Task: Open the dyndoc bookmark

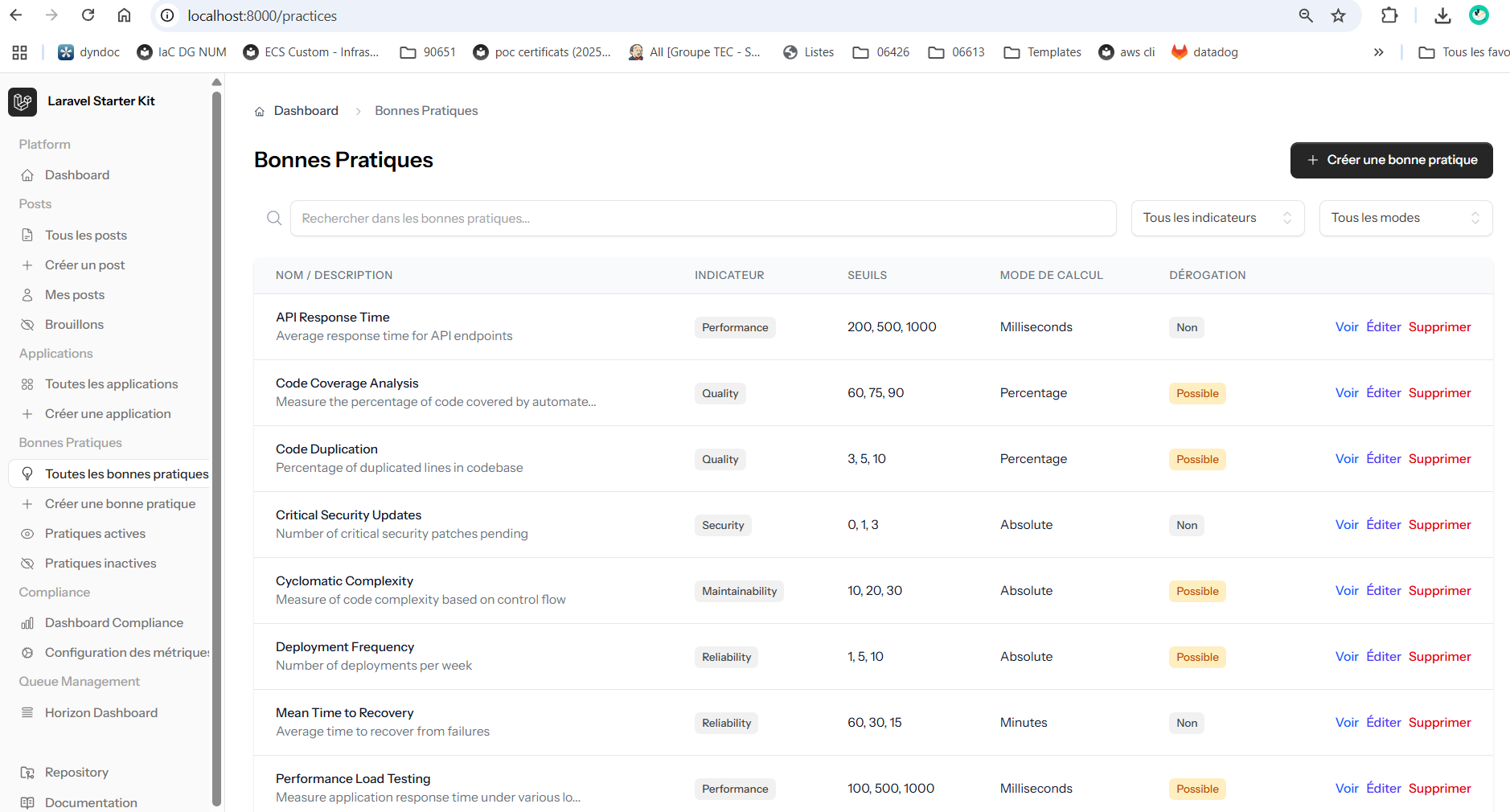Action: pyautogui.click(x=88, y=52)
